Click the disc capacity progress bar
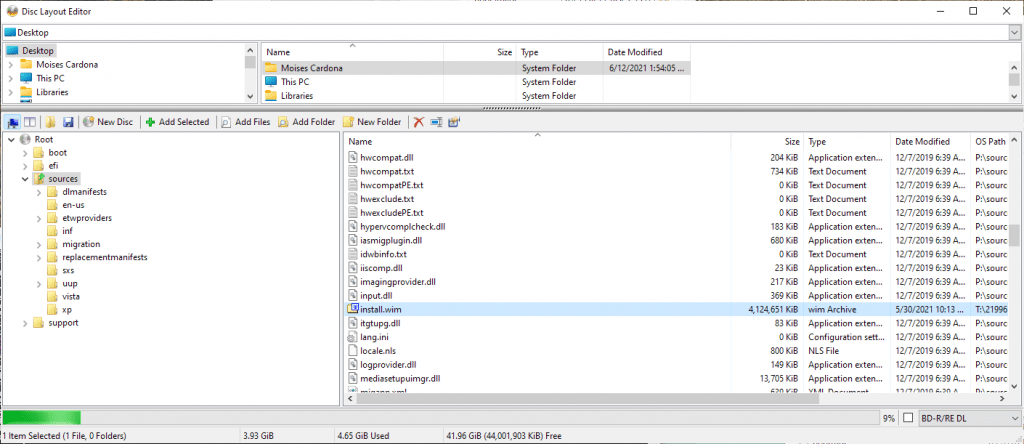The height and width of the screenshot is (444, 1024). point(438,418)
